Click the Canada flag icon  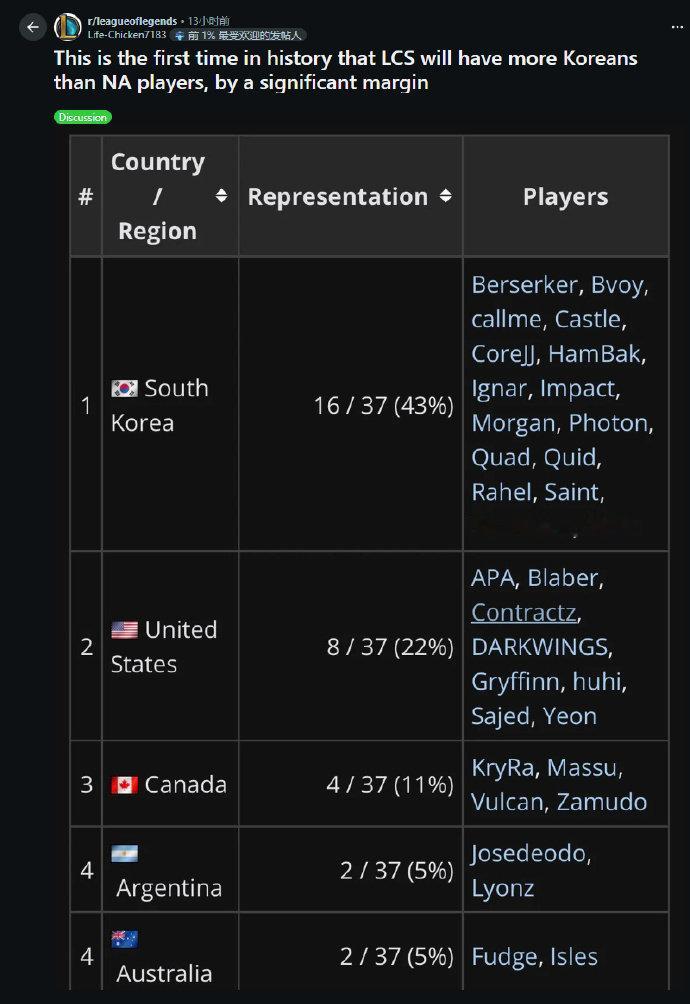click(x=124, y=785)
